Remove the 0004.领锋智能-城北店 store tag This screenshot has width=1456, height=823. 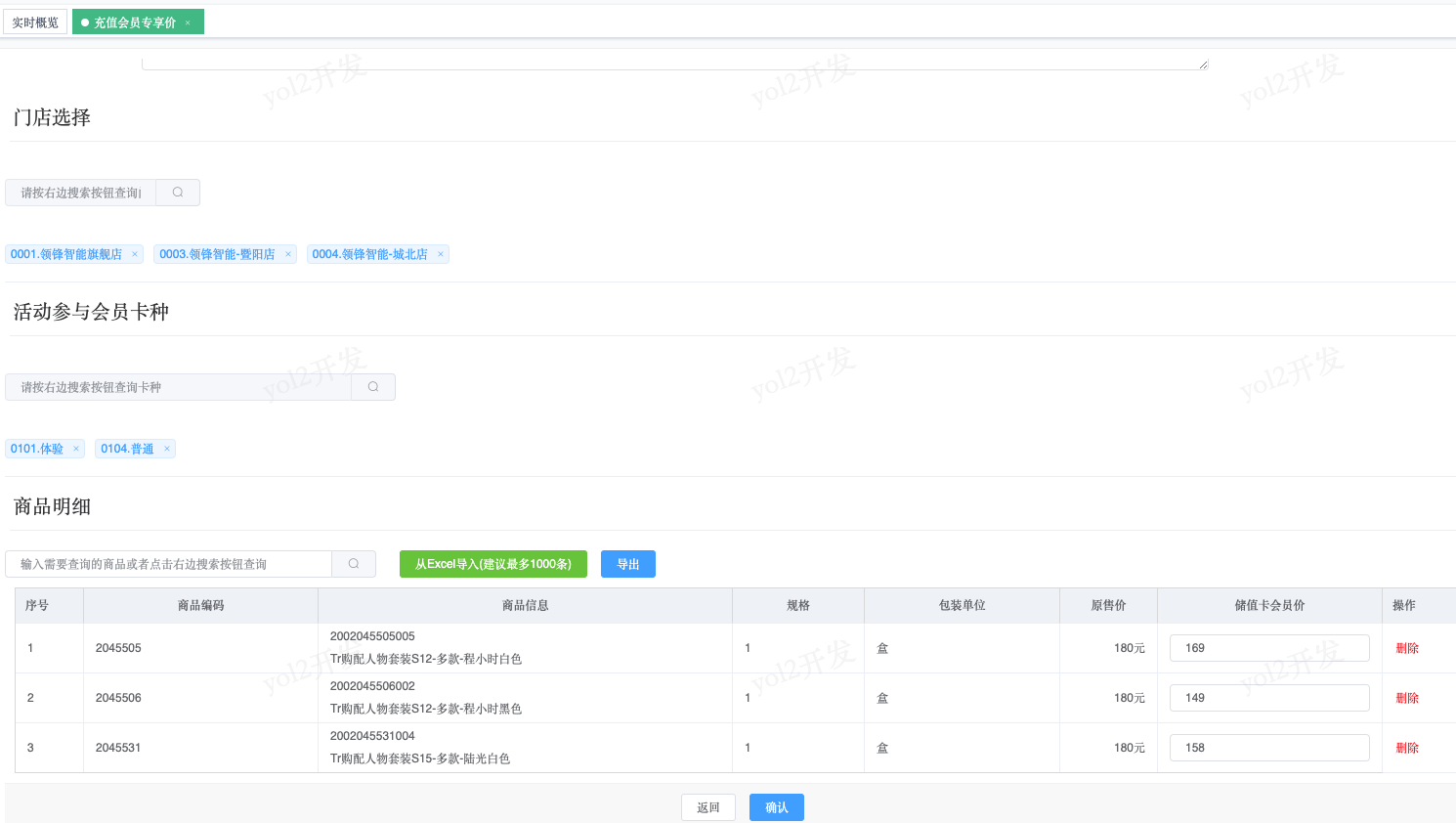coord(441,254)
